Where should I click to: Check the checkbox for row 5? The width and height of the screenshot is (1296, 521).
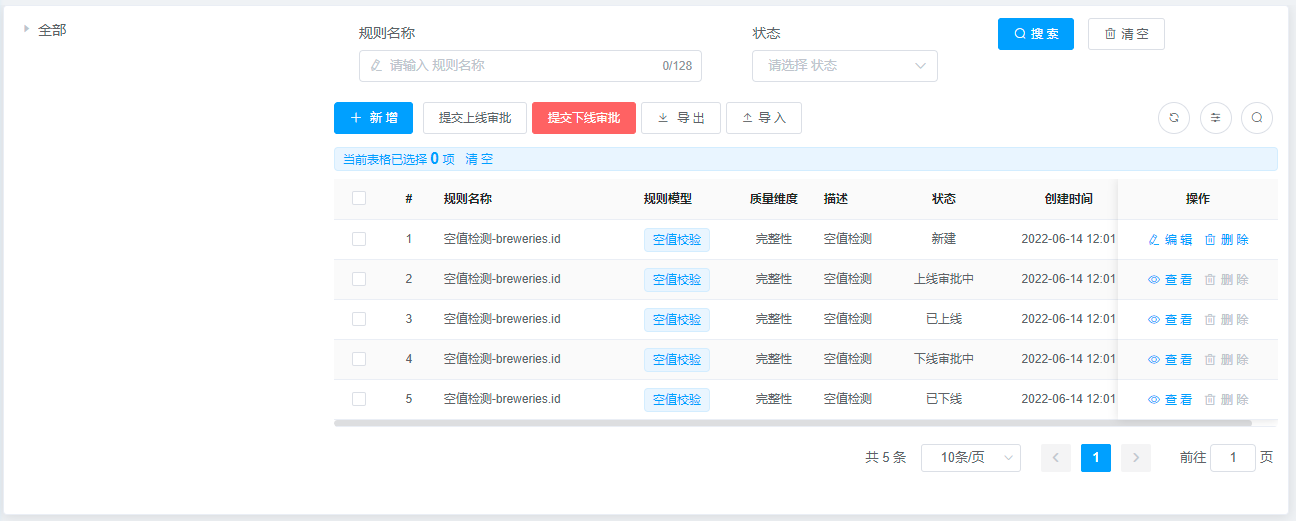coord(359,399)
